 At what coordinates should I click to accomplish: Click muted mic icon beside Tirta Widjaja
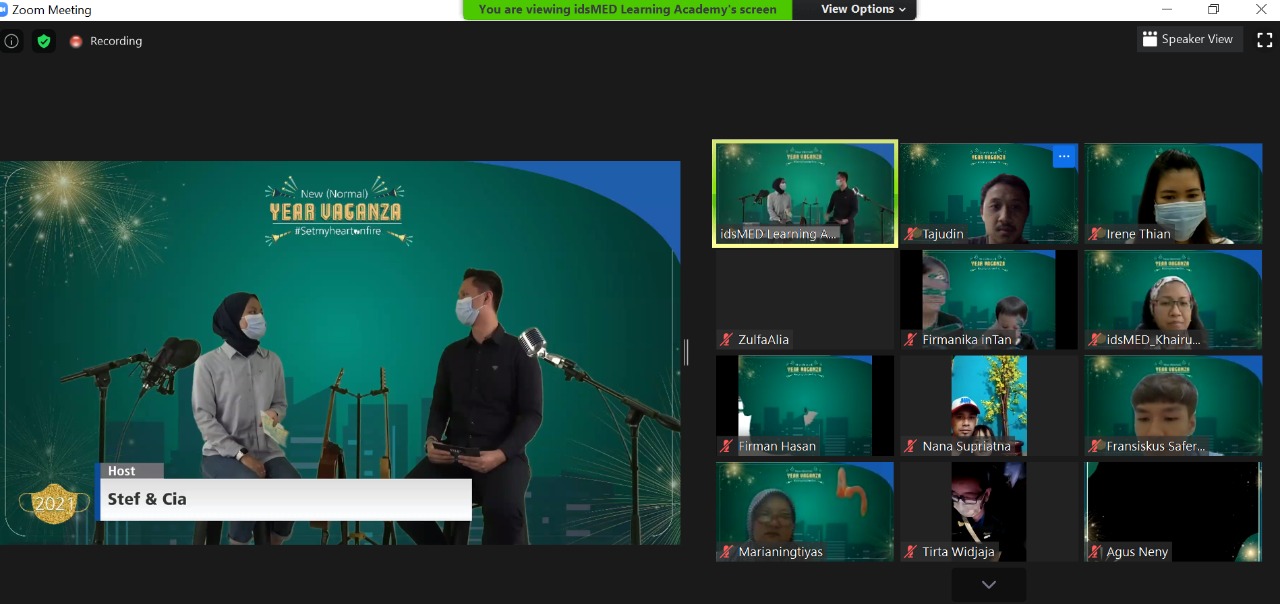[911, 552]
